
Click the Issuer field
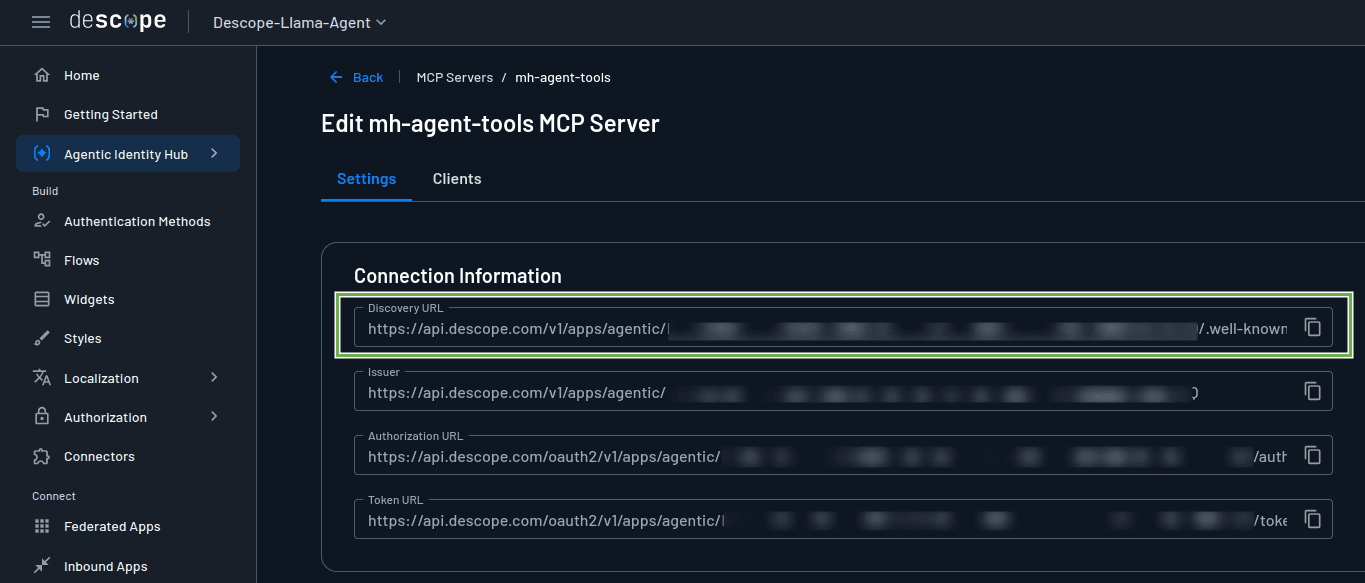tap(843, 391)
